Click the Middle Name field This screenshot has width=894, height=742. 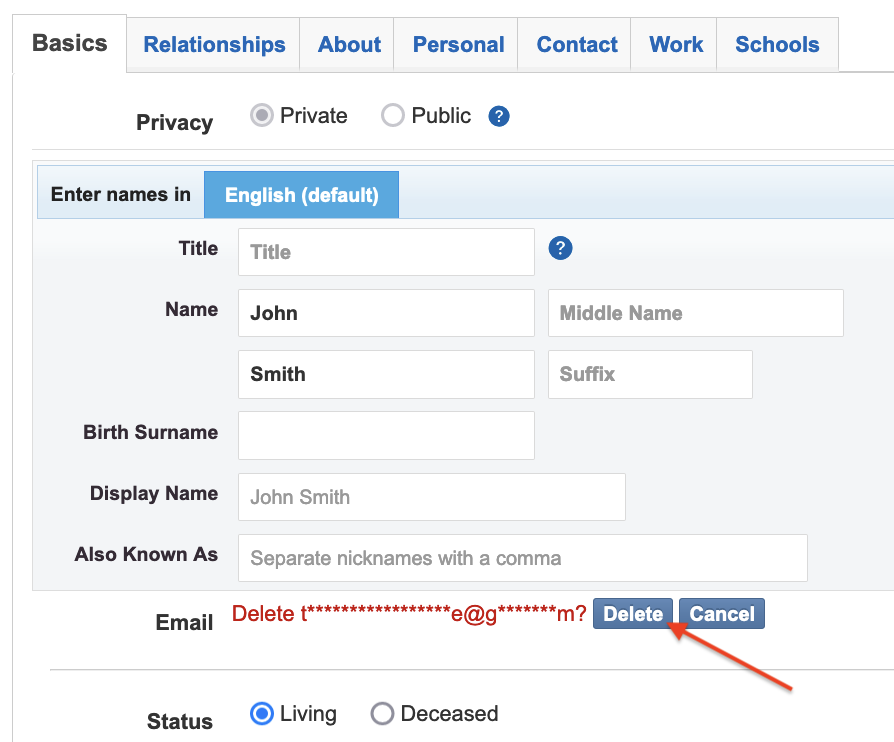[696, 313]
